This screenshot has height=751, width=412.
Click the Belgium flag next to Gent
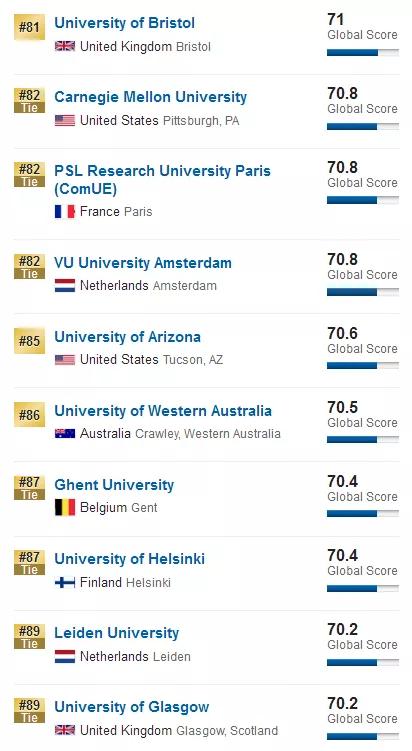[x=65, y=507]
